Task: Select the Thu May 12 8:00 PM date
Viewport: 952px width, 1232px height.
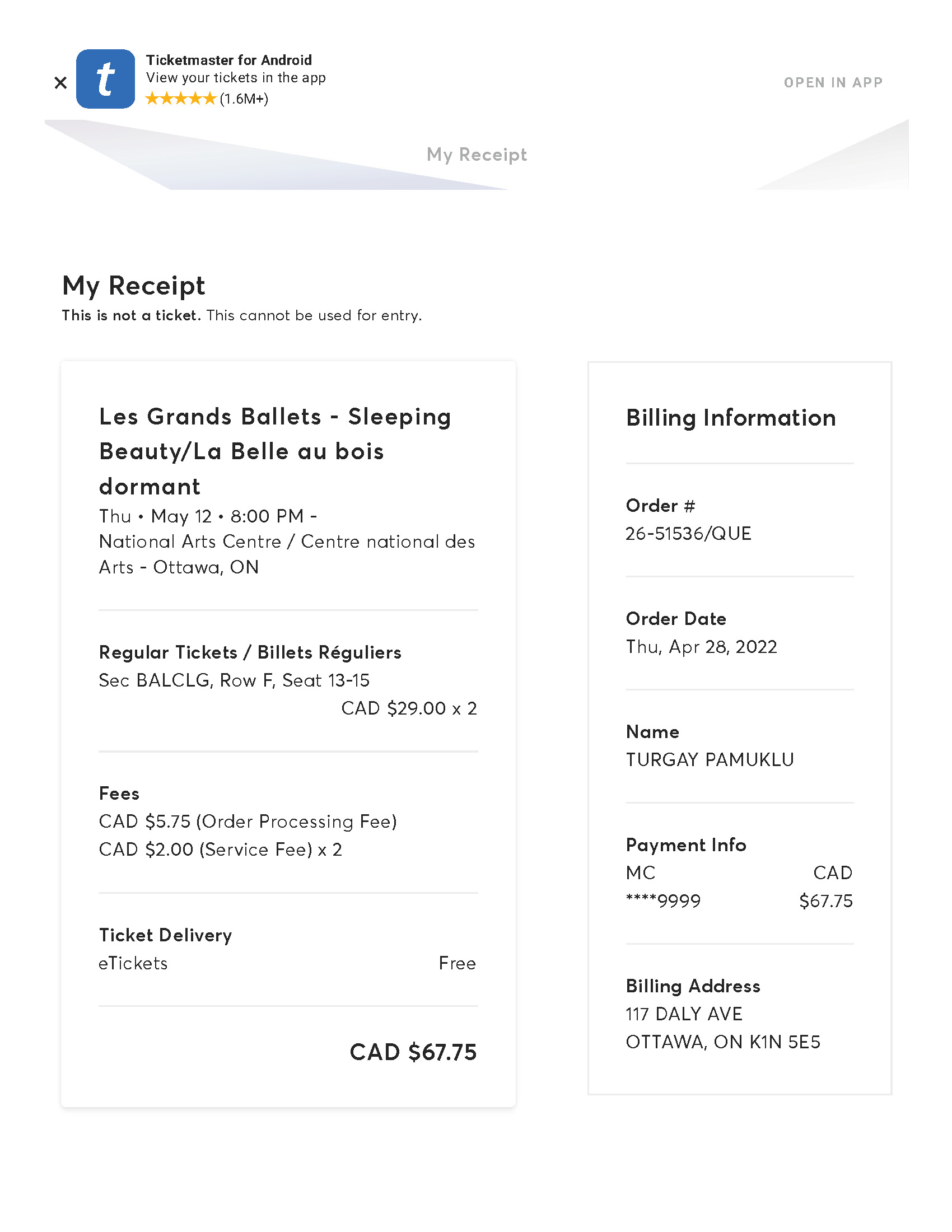Action: [x=208, y=516]
